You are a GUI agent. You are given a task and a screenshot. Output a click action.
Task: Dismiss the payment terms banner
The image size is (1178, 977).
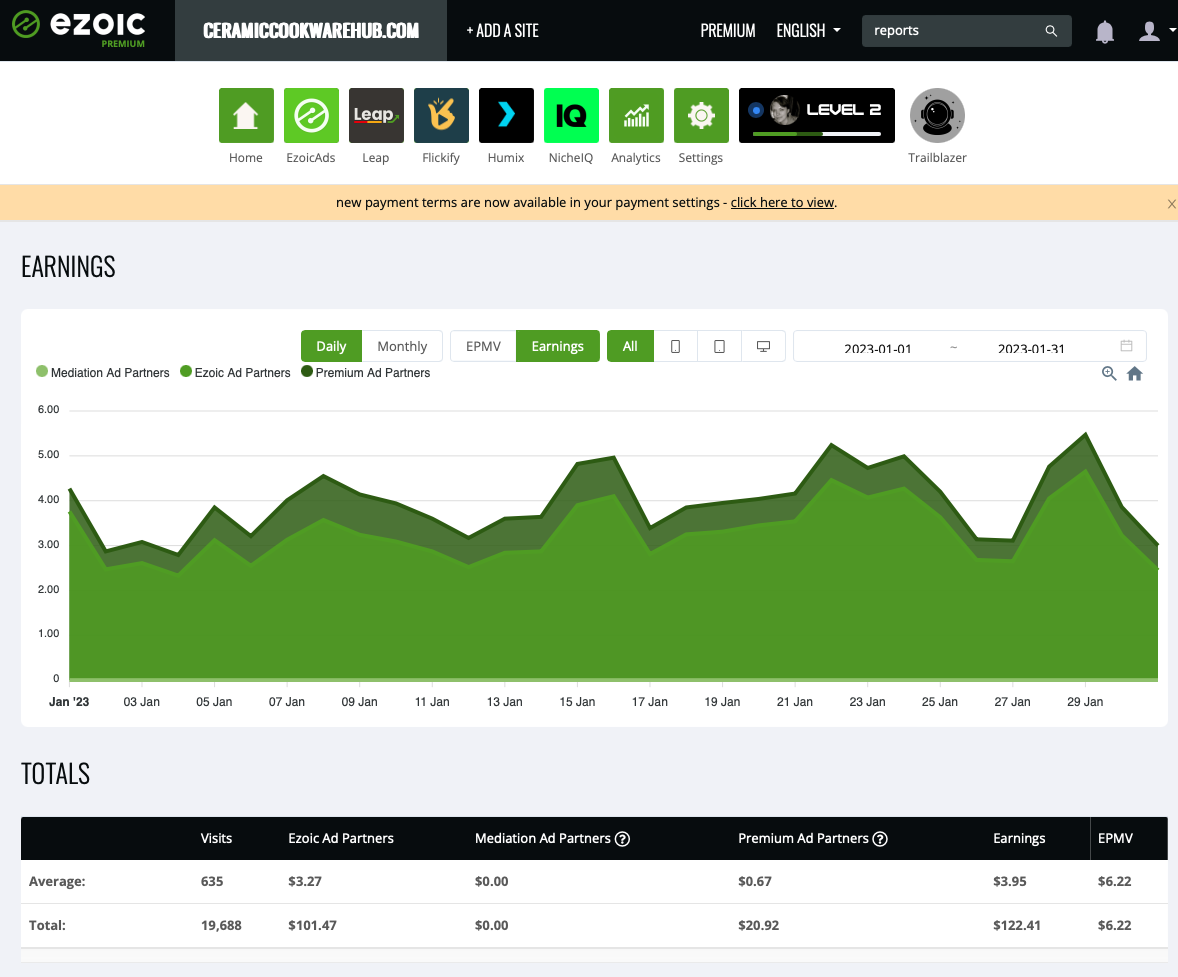click(x=1171, y=204)
